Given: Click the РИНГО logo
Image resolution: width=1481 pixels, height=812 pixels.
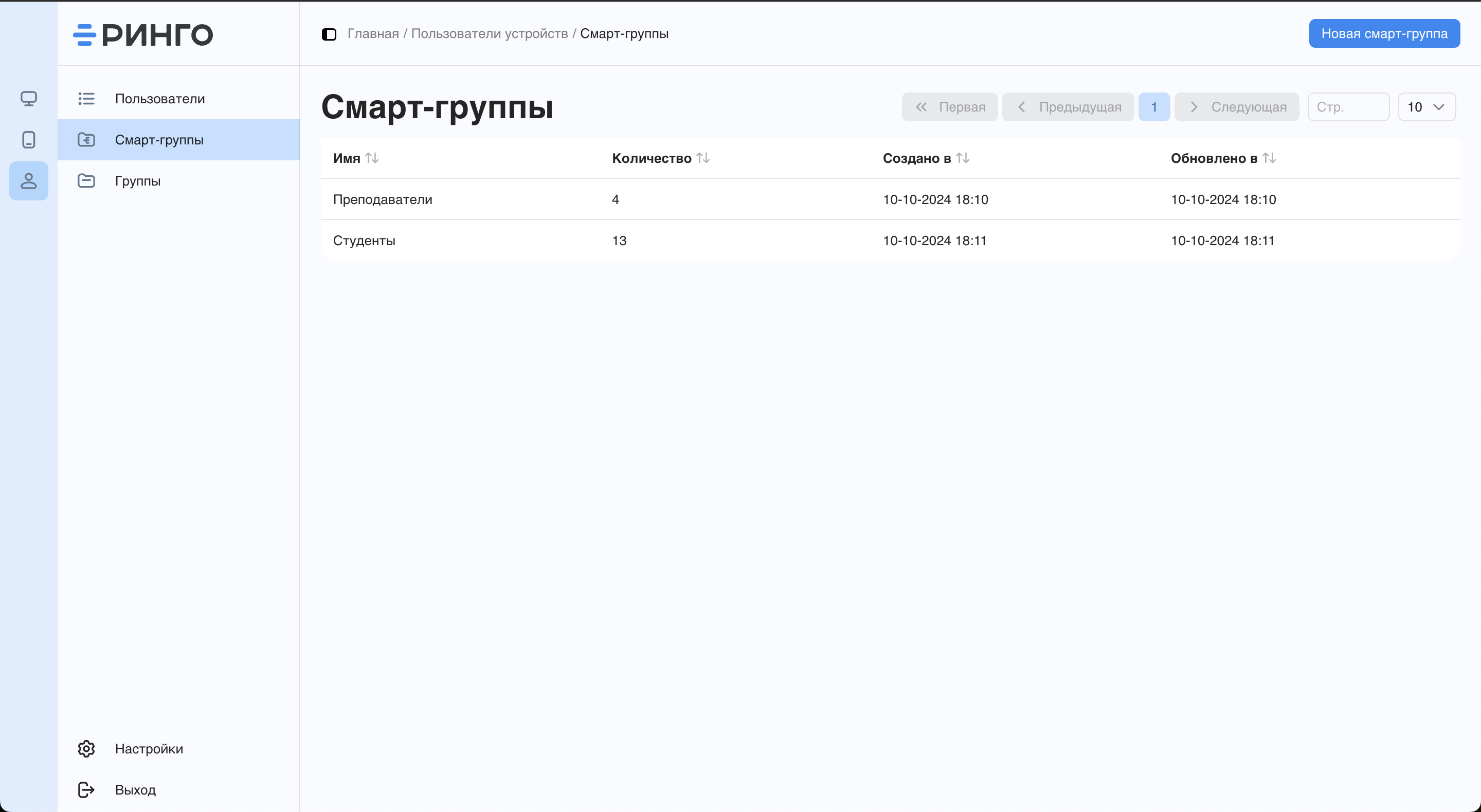Looking at the screenshot, I should tap(142, 34).
